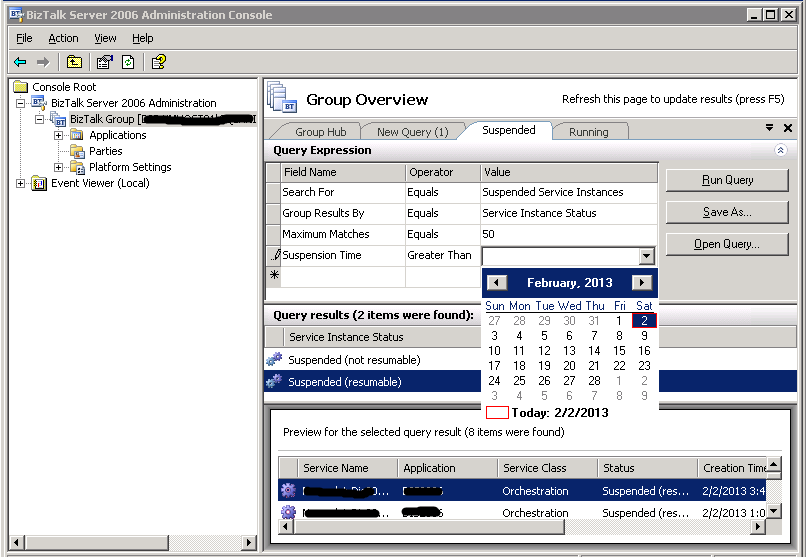The image size is (806, 557).
Task: Click the Application column header
Action: pos(447,468)
